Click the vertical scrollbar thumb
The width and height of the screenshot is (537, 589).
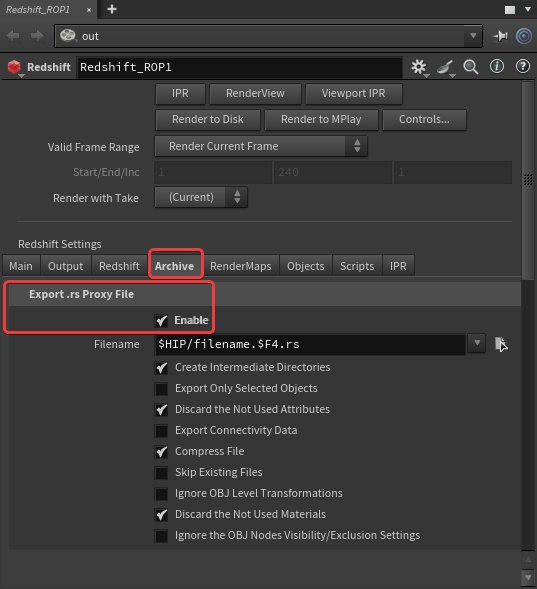(x=528, y=180)
